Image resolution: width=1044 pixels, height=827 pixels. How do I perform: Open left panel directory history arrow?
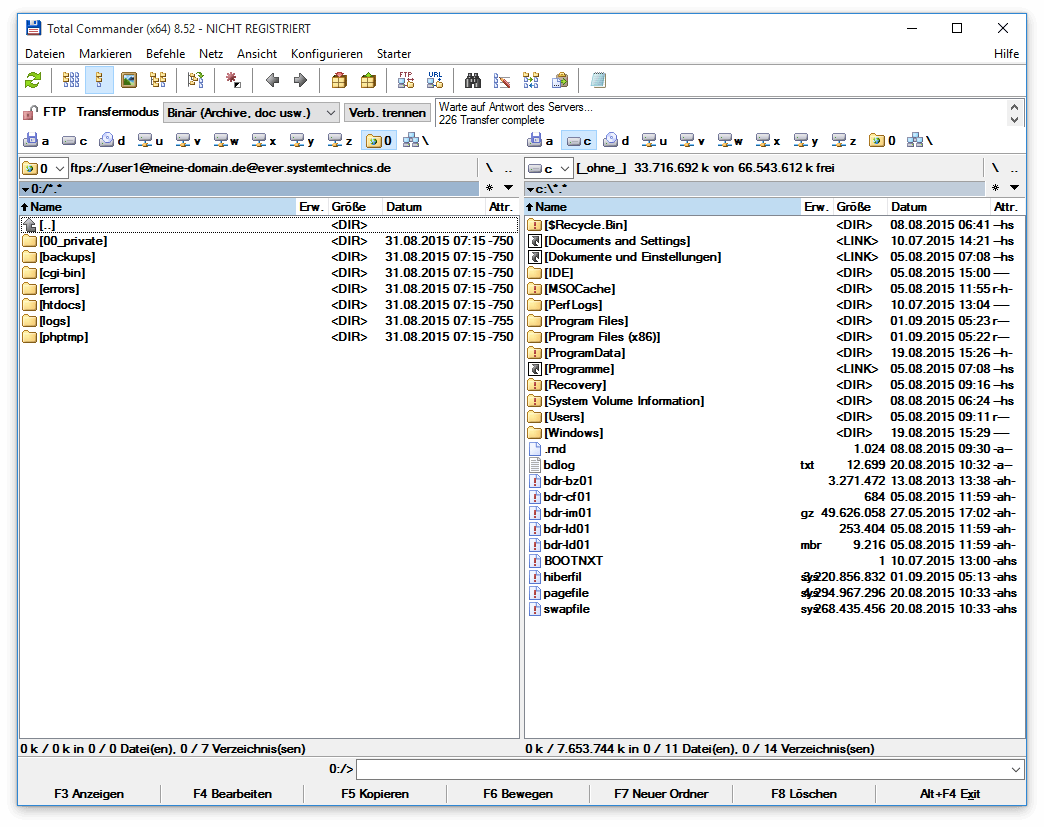[509, 188]
